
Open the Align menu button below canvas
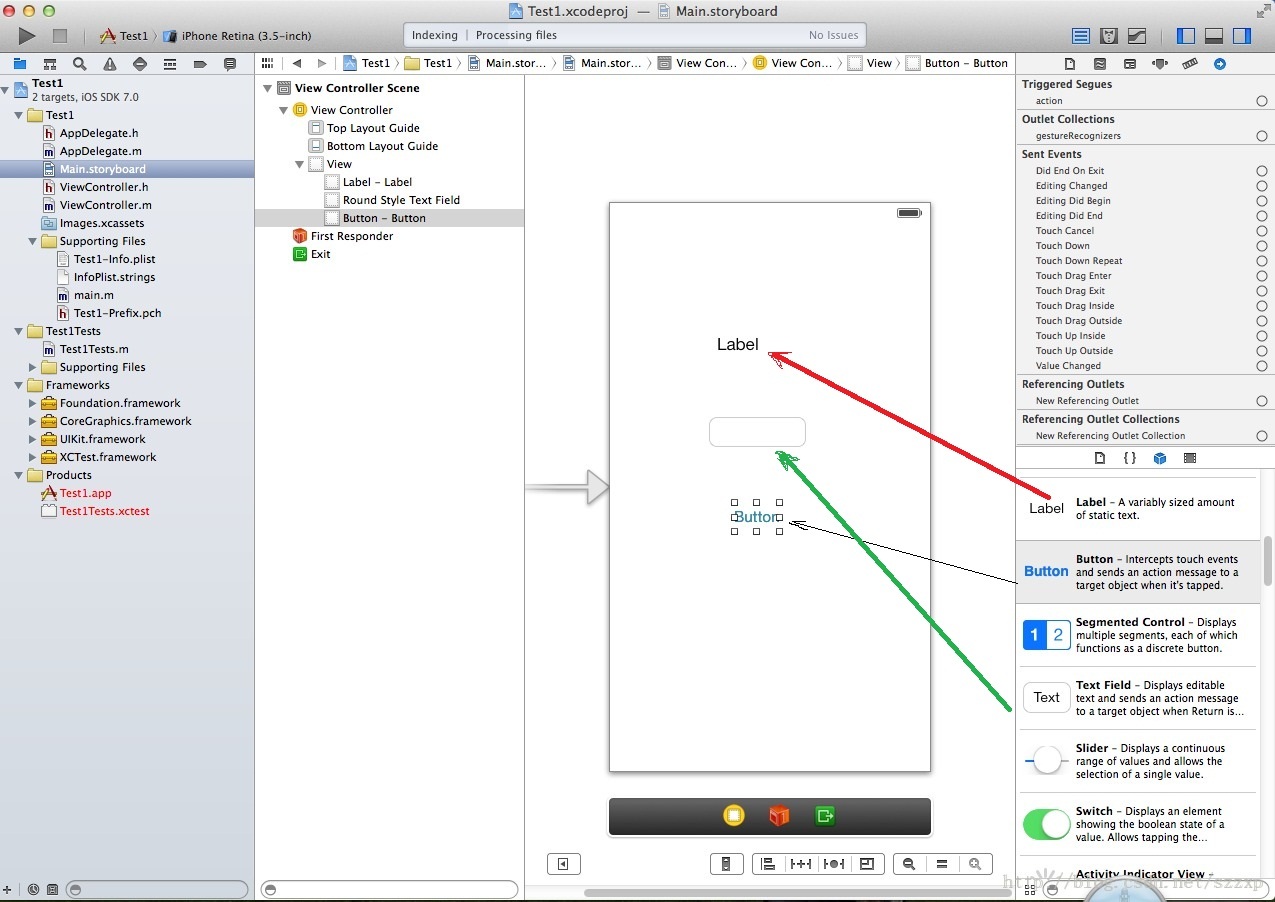(x=768, y=864)
